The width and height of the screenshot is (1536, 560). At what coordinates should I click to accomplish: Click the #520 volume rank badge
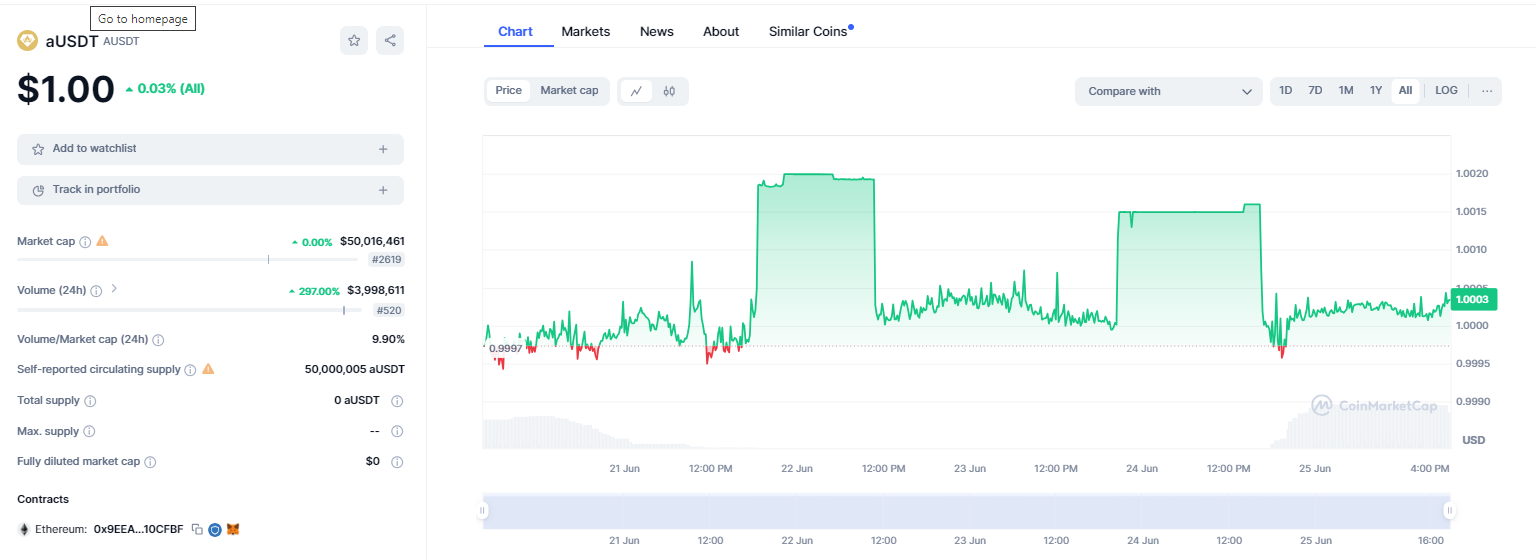(389, 310)
